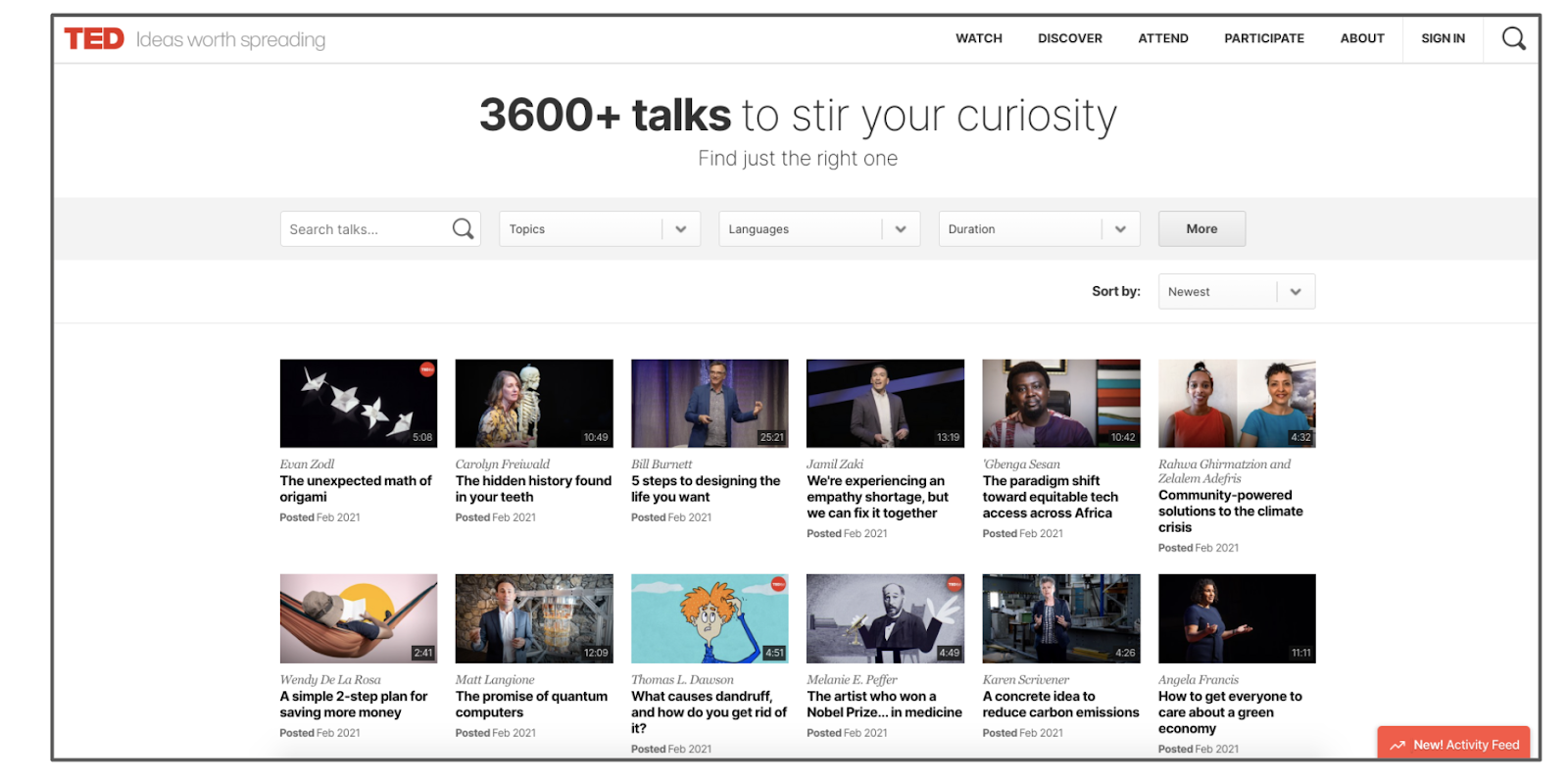Click the New! Activity Feed trend icon
Image resolution: width=1568 pixels, height=783 pixels.
(x=1397, y=745)
